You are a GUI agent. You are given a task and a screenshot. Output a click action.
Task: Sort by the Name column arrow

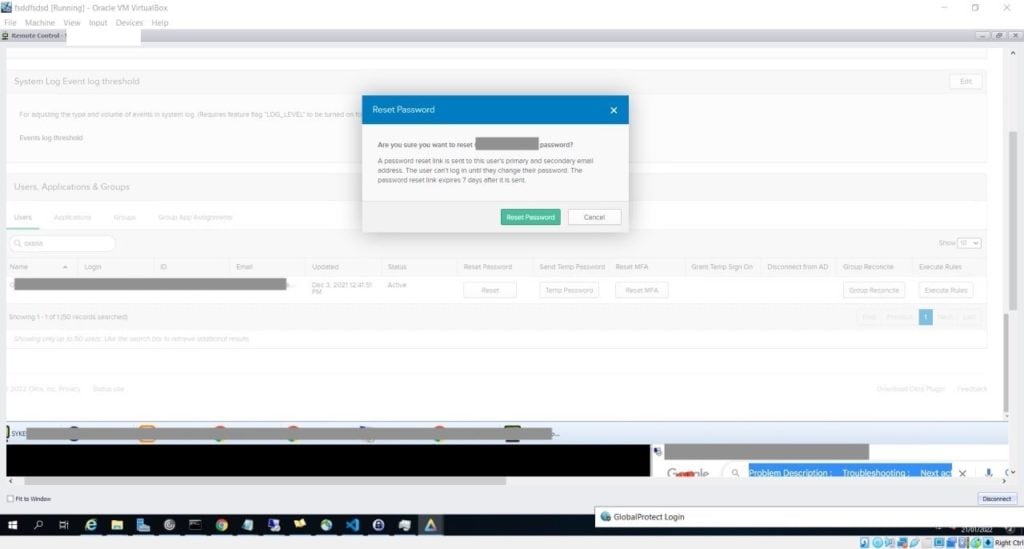(x=65, y=267)
